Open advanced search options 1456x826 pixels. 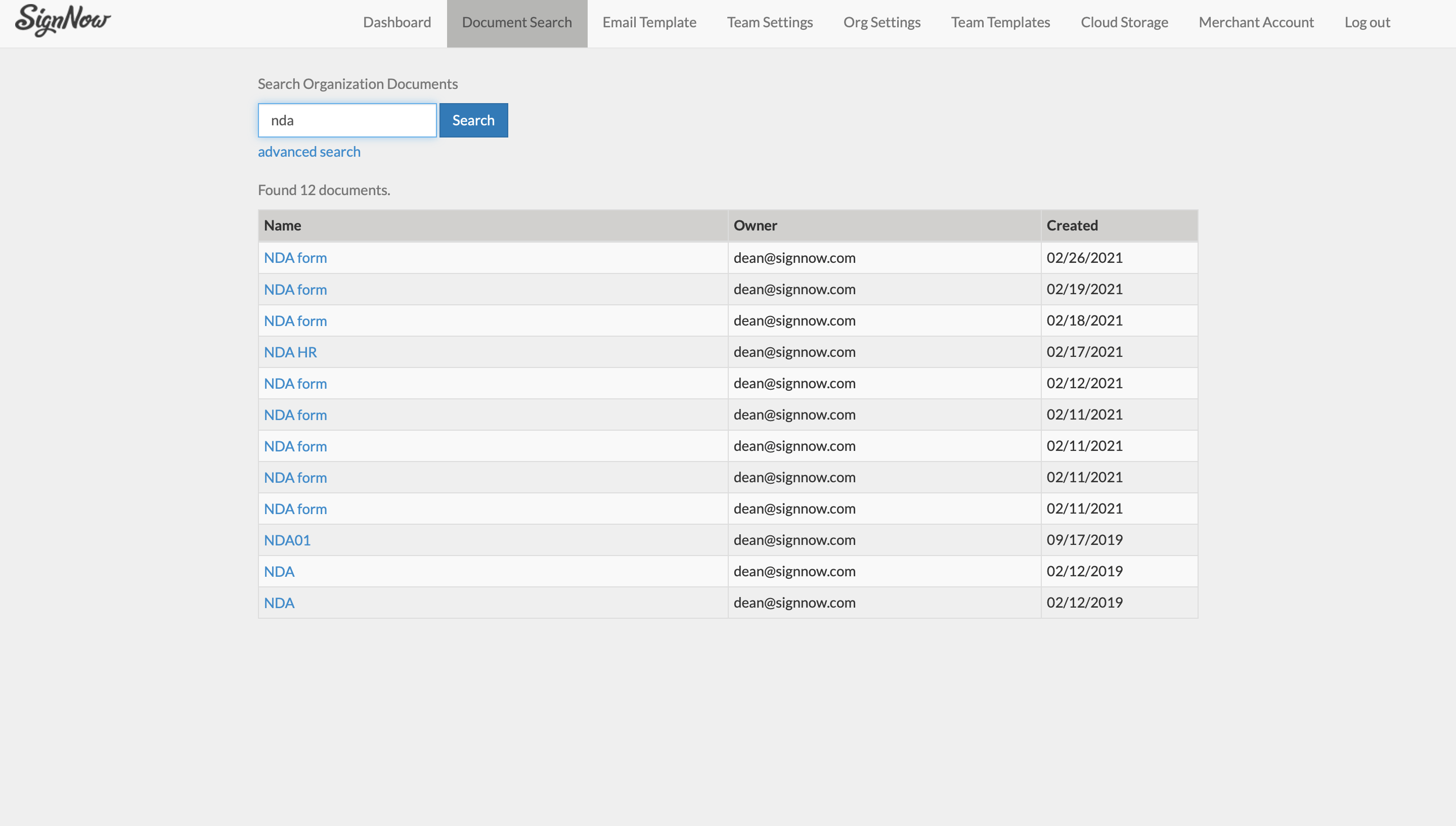pos(309,151)
